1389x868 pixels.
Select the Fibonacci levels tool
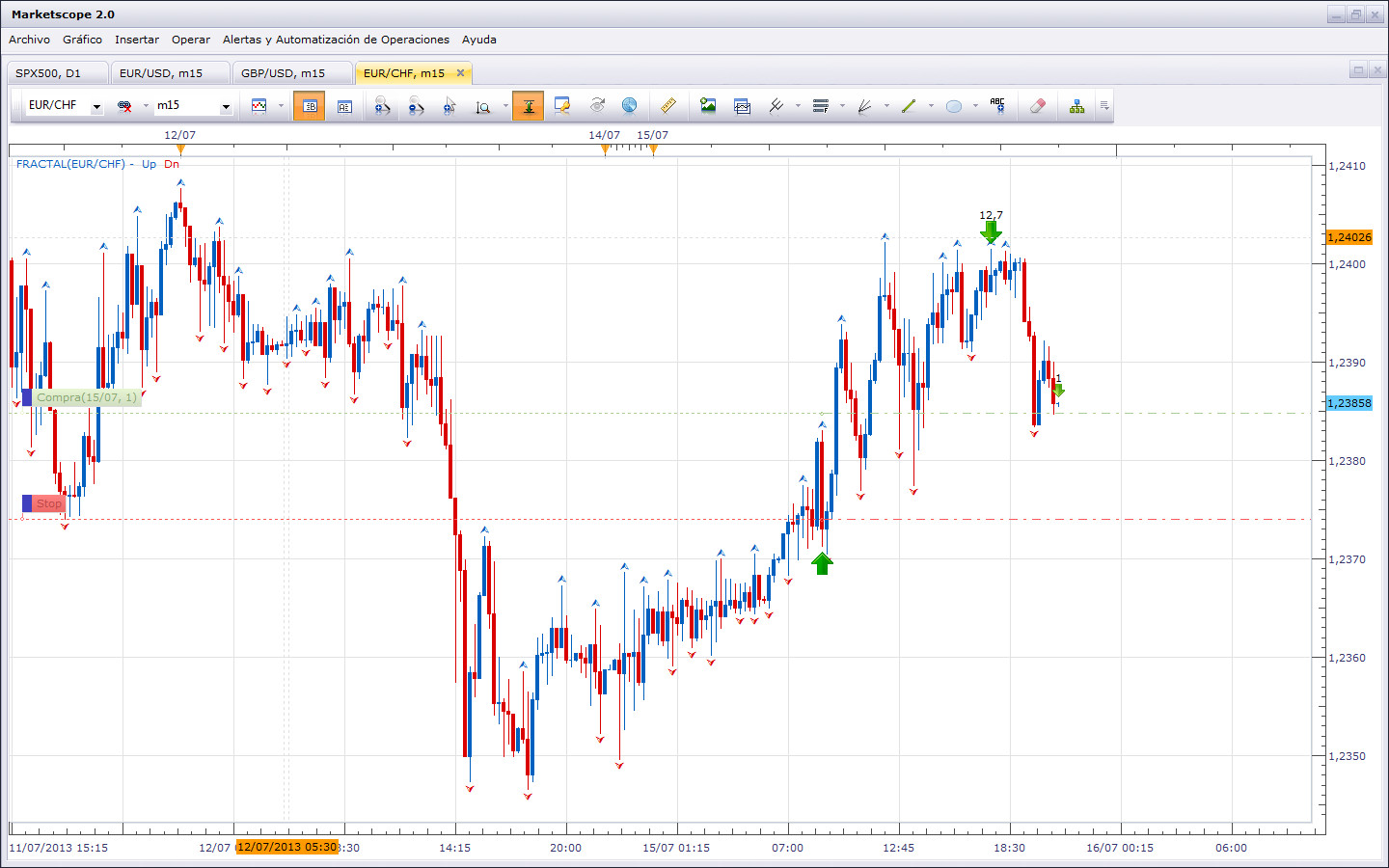tap(821, 106)
